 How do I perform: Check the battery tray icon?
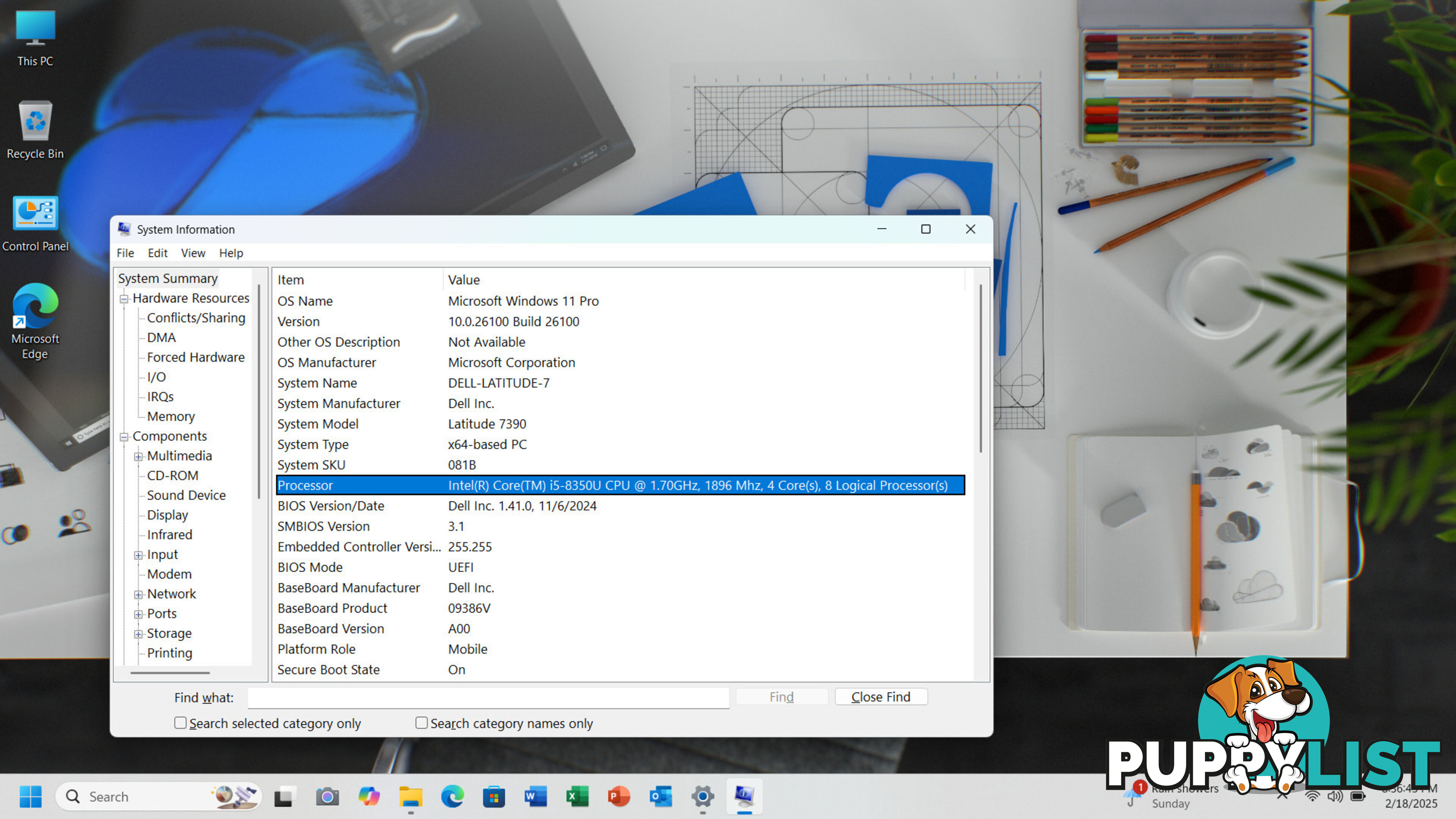[1358, 796]
